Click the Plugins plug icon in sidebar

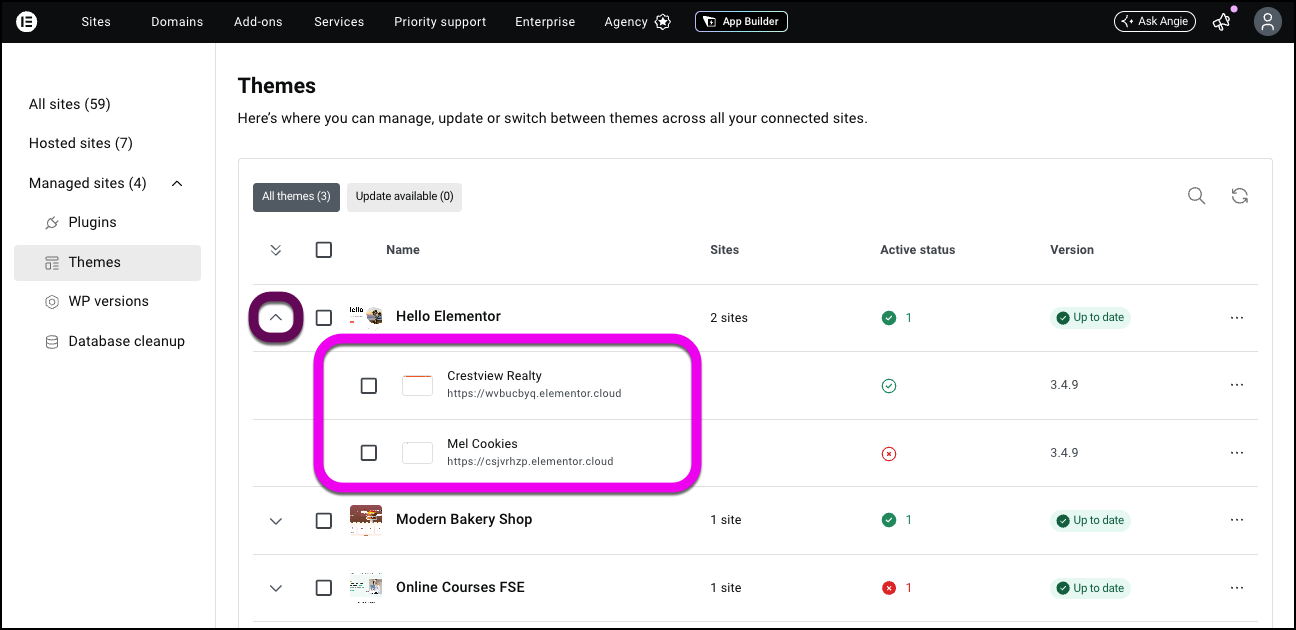point(52,222)
